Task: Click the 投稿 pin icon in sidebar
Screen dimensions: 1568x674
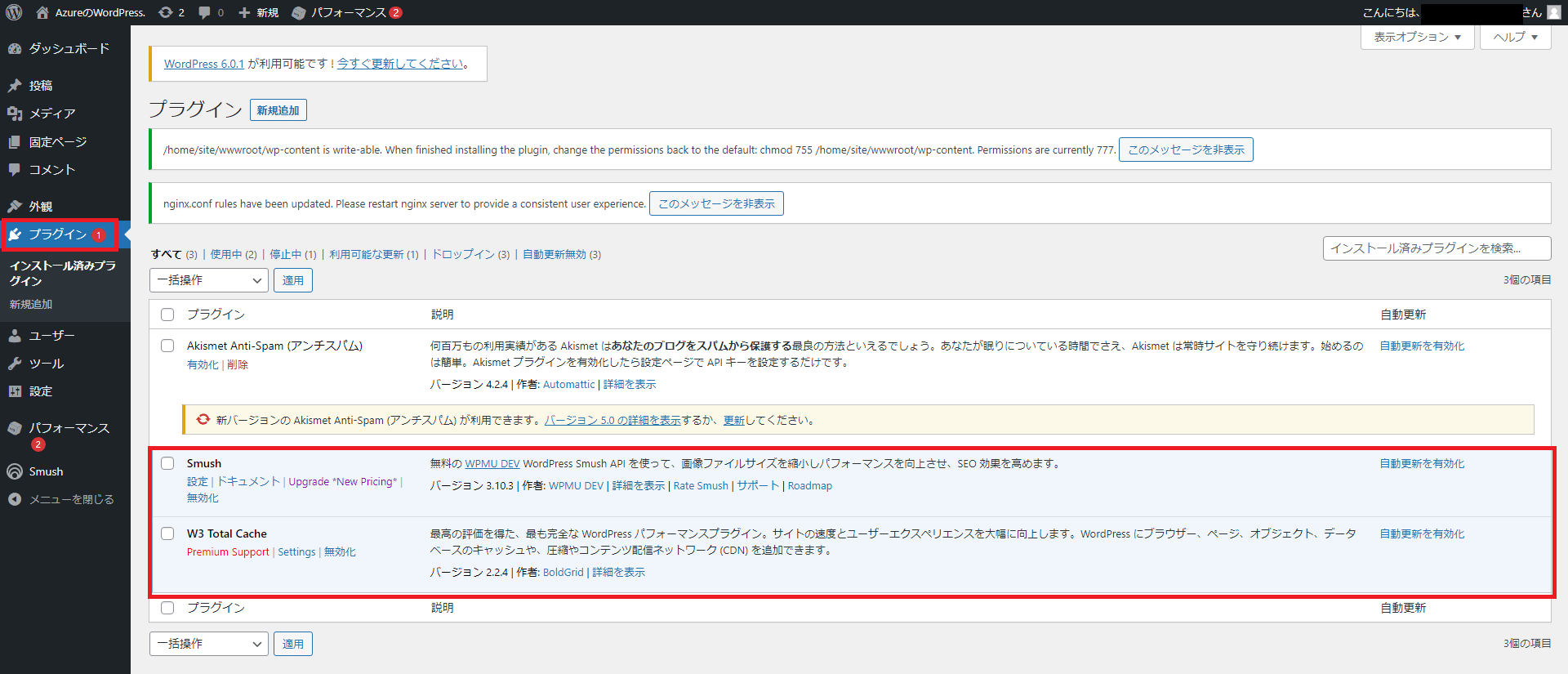Action: pos(15,85)
